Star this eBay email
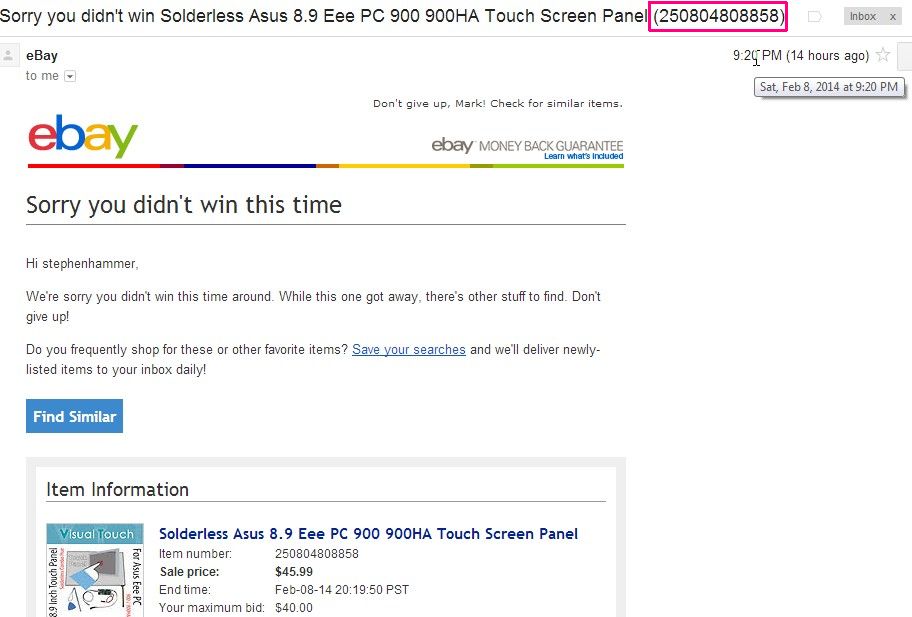Screen dimensions: 912x617 (883, 55)
